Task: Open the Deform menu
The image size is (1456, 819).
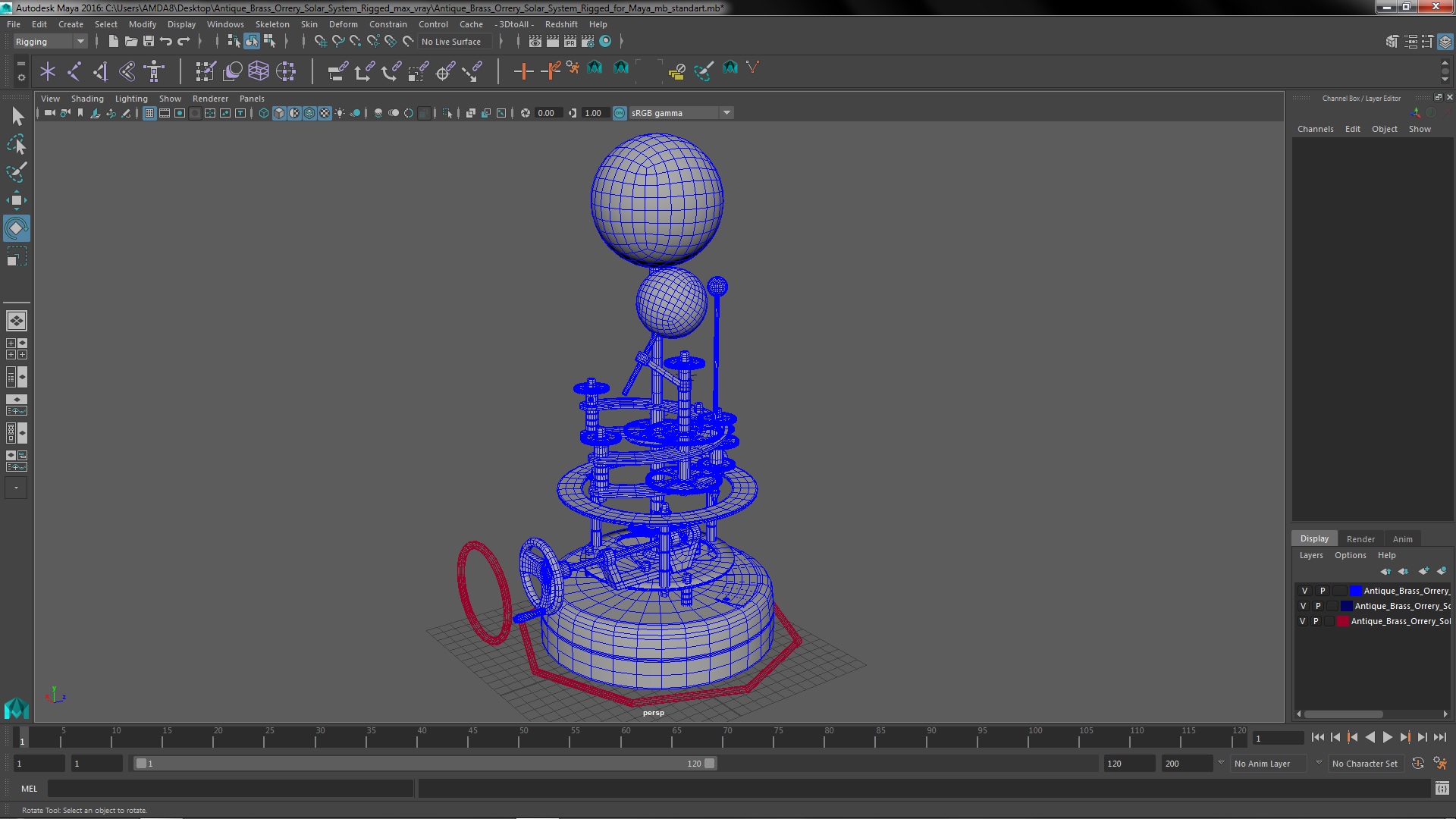Action: tap(343, 24)
